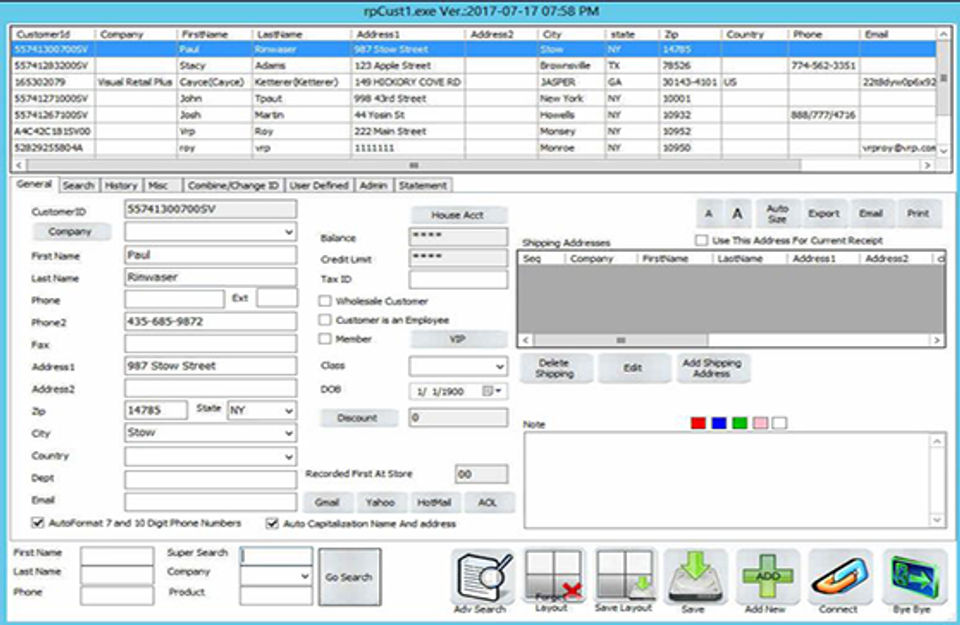This screenshot has width=960, height=625.
Task: Click the Save disk icon
Action: [696, 577]
